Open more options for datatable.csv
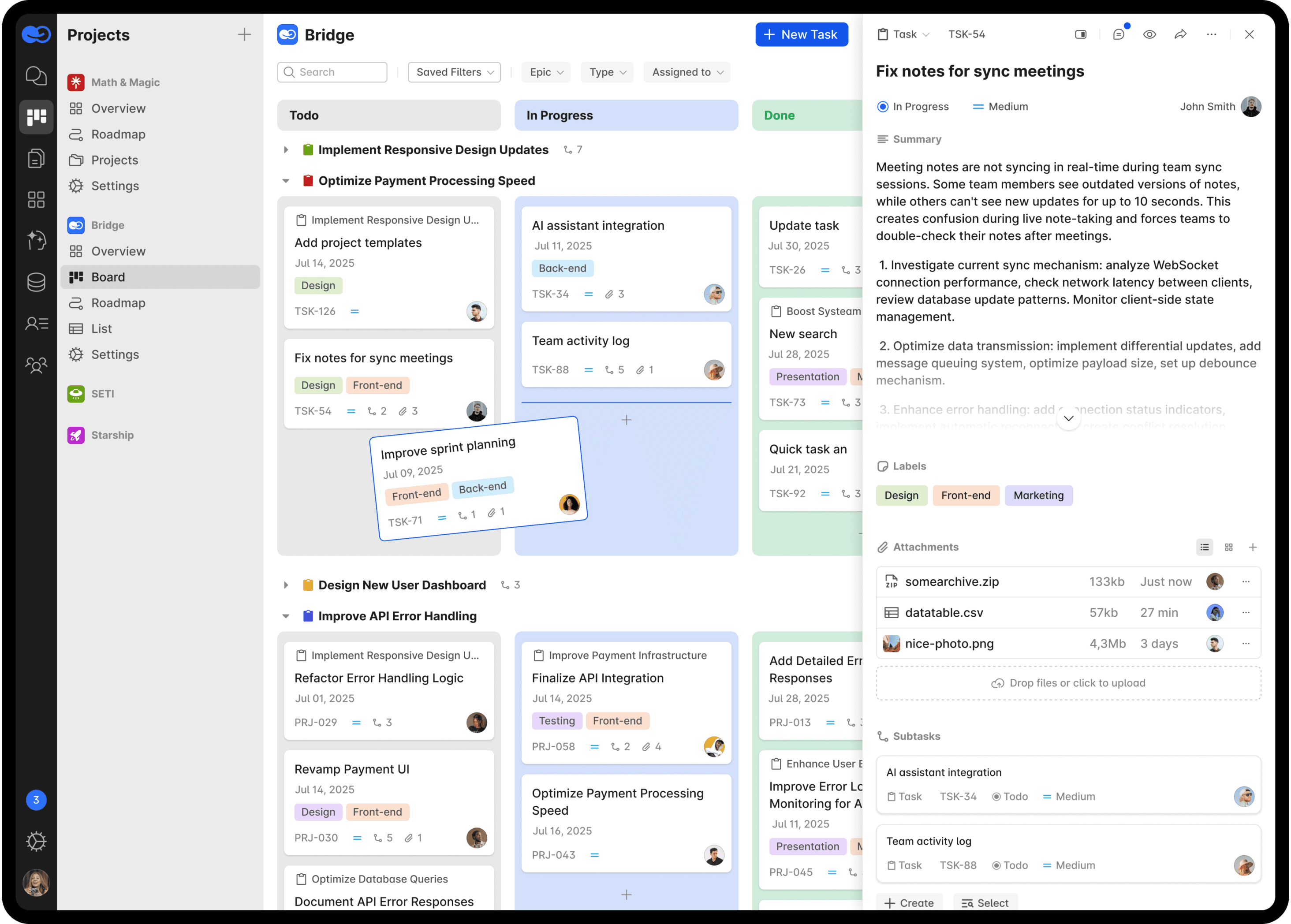The image size is (1291, 924). 1246,612
